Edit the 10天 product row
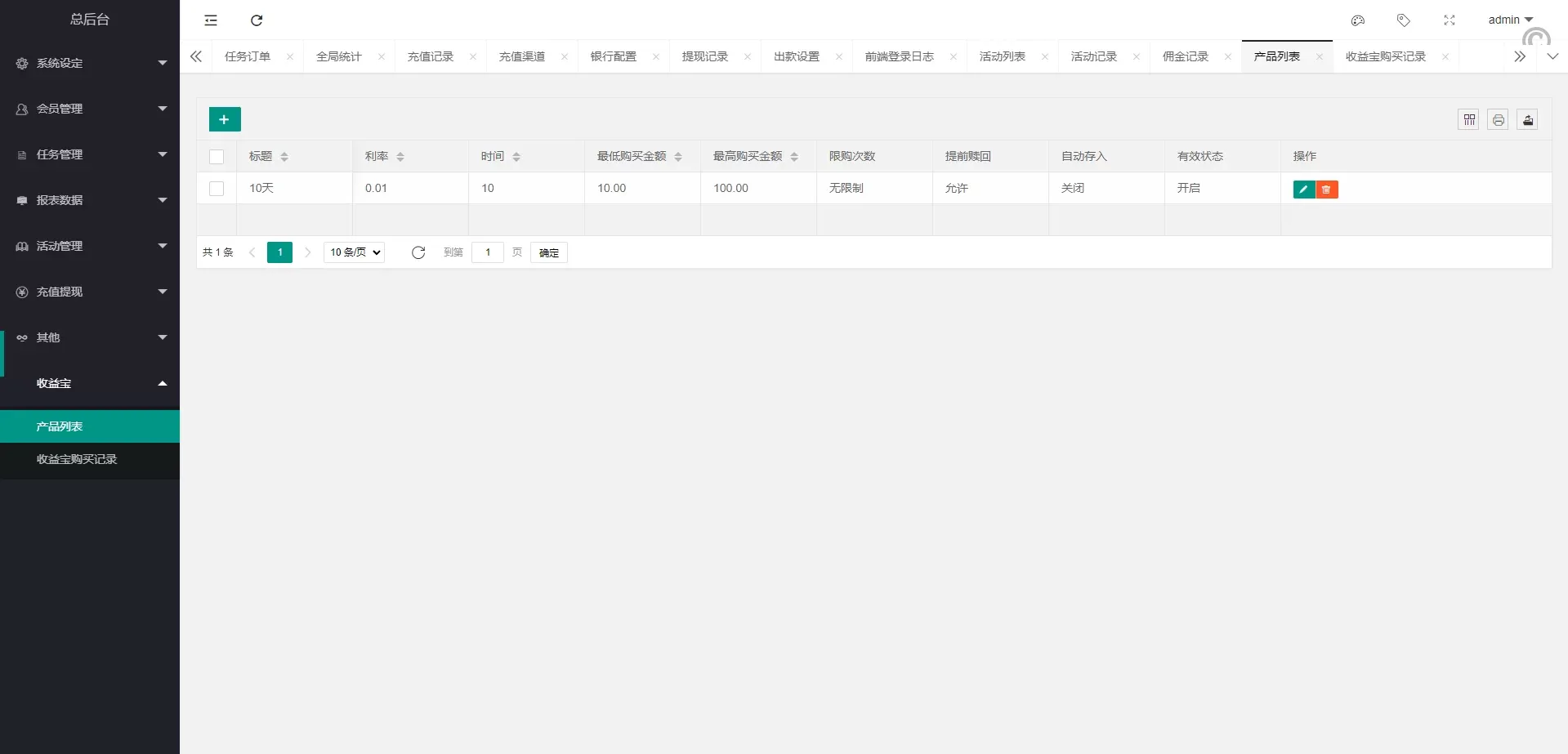The width and height of the screenshot is (1568, 754). click(x=1303, y=190)
